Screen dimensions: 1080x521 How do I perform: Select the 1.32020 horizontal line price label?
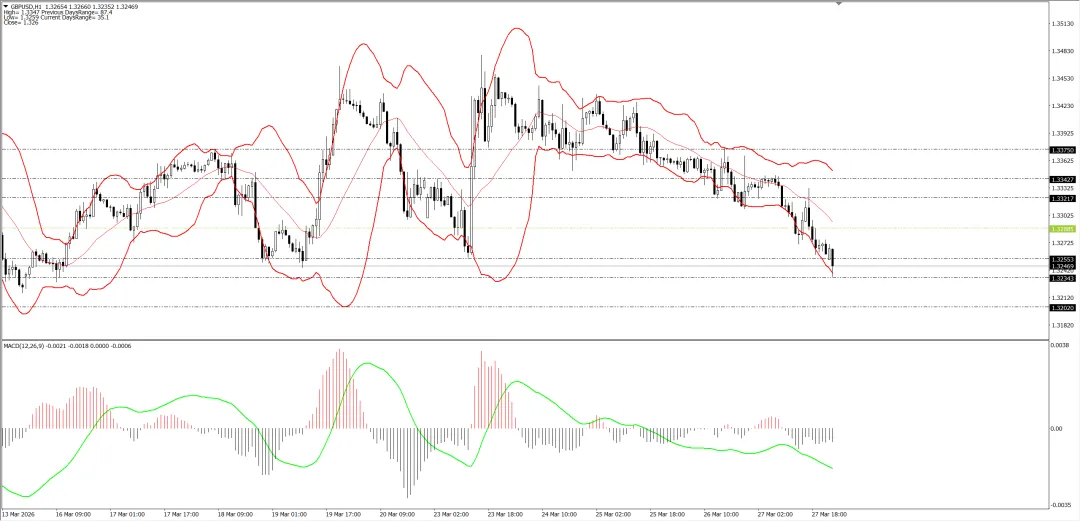pyautogui.click(x=1062, y=307)
